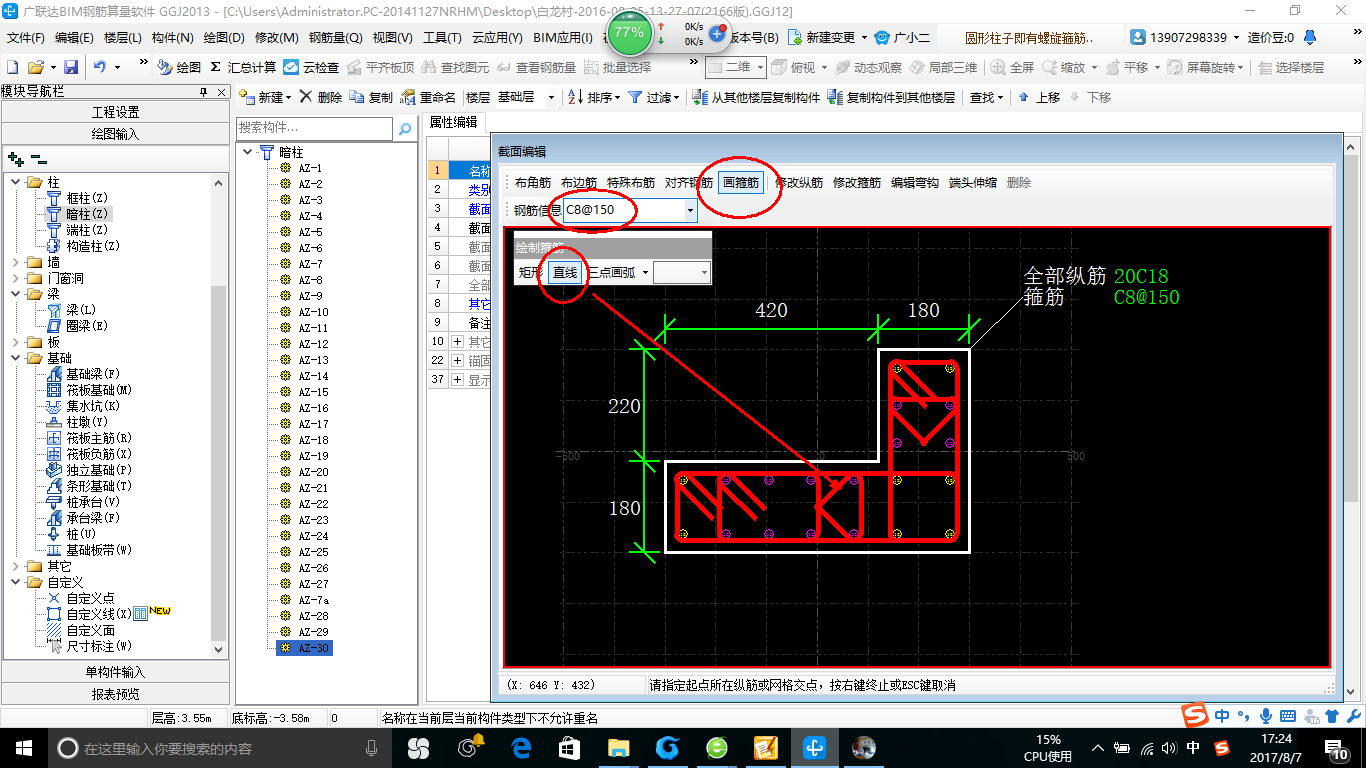Click the component search input field
The height and width of the screenshot is (768, 1366).
click(315, 129)
